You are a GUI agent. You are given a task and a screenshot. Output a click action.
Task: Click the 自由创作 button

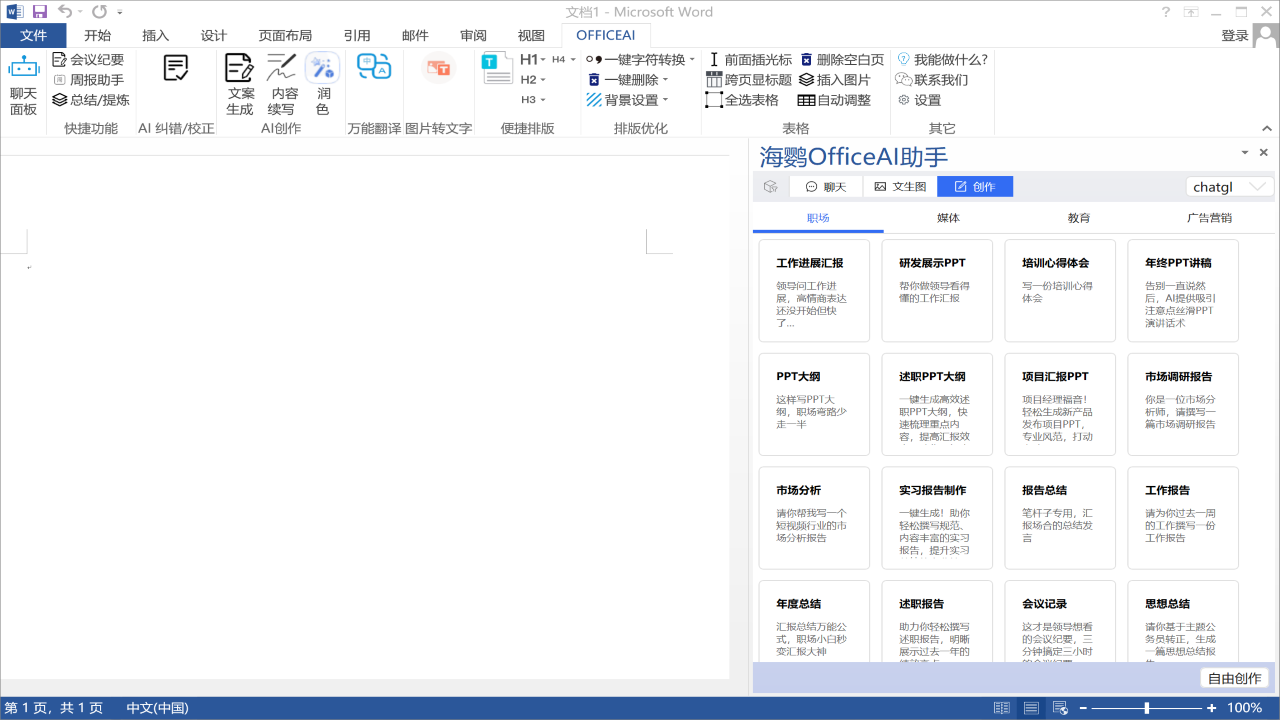pos(1234,677)
